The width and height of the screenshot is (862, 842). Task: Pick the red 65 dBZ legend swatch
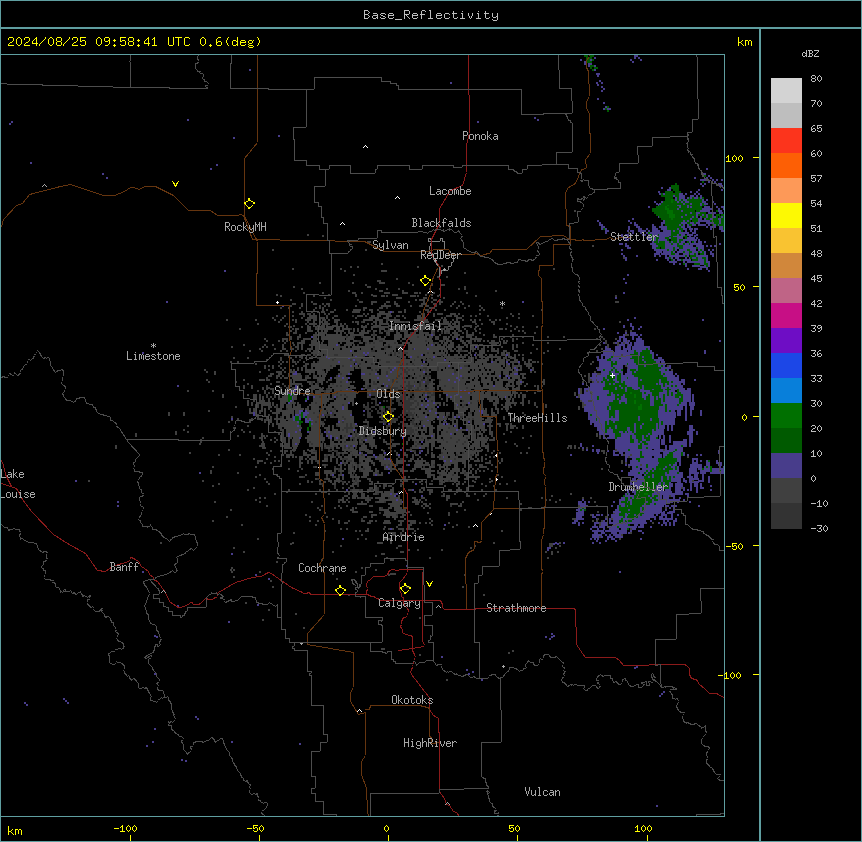pos(786,140)
